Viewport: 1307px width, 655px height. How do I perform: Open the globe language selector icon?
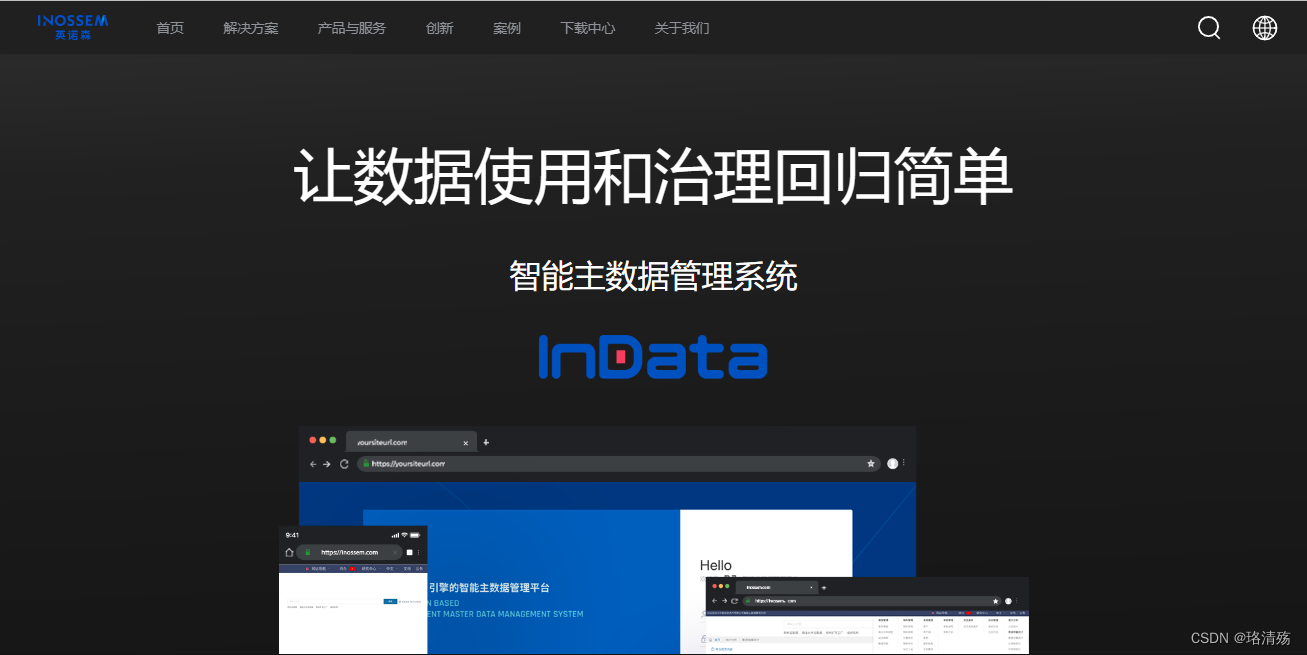1265,28
